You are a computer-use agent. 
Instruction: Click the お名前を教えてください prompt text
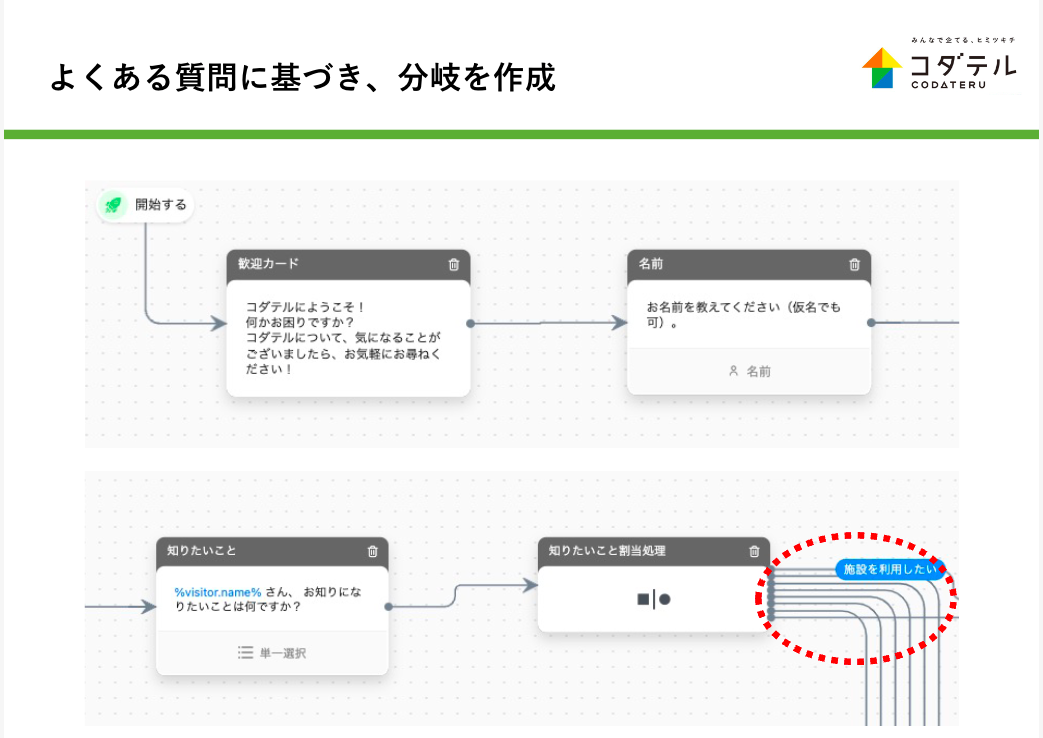(743, 315)
